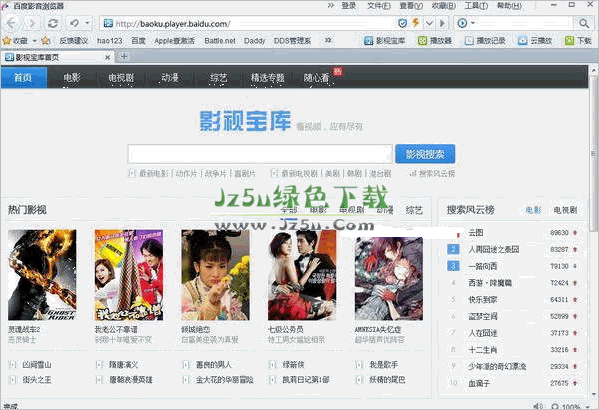This screenshot has height=410, width=599.
Task: Select the 随心看 navigation tab
Action: [x=316, y=78]
